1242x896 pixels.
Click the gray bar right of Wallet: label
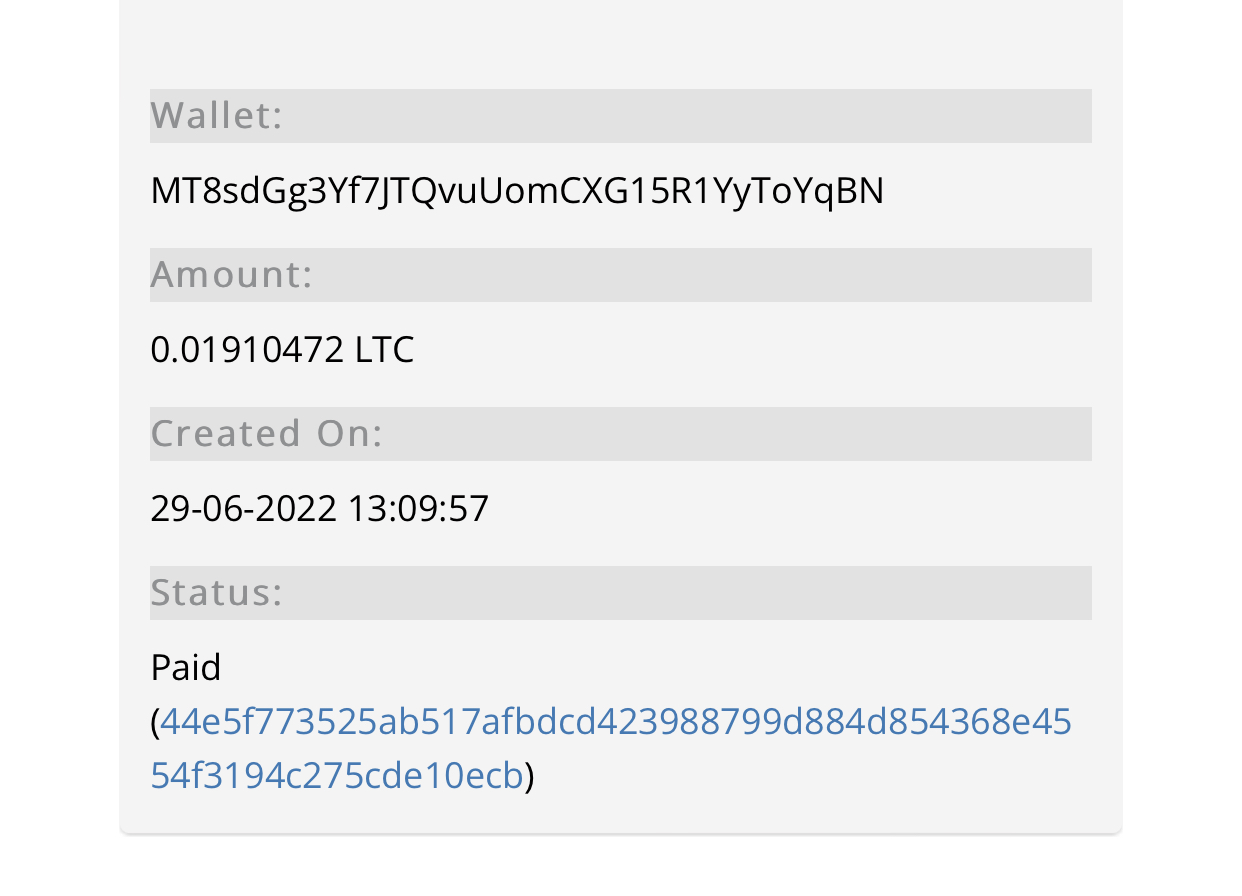688,116
